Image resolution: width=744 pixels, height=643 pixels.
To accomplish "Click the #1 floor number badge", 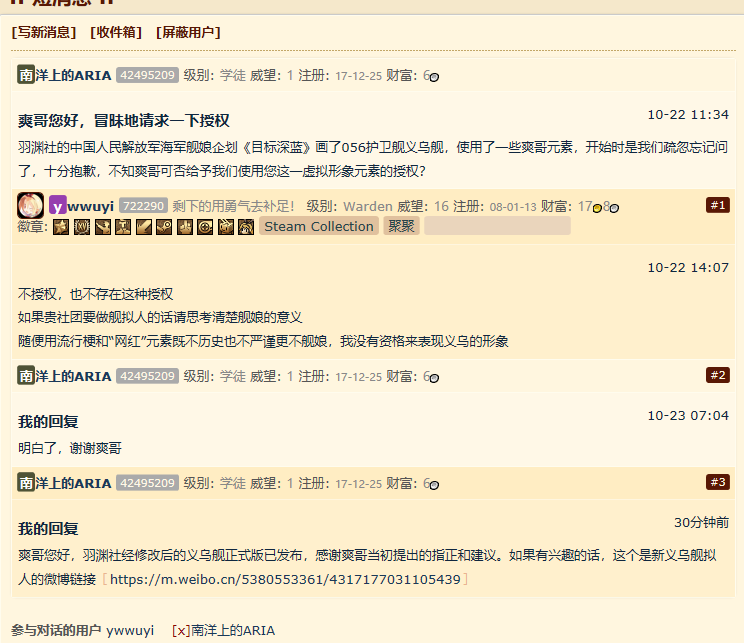I will point(717,205).
